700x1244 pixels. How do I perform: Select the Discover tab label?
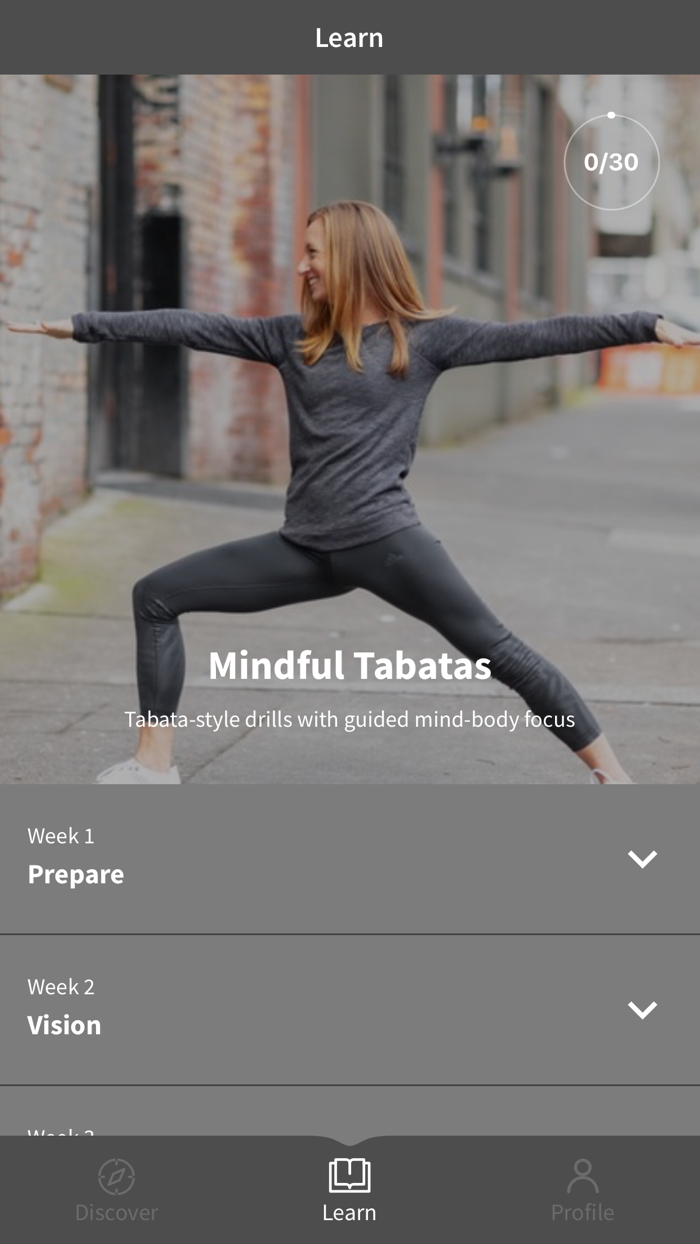[117, 1212]
